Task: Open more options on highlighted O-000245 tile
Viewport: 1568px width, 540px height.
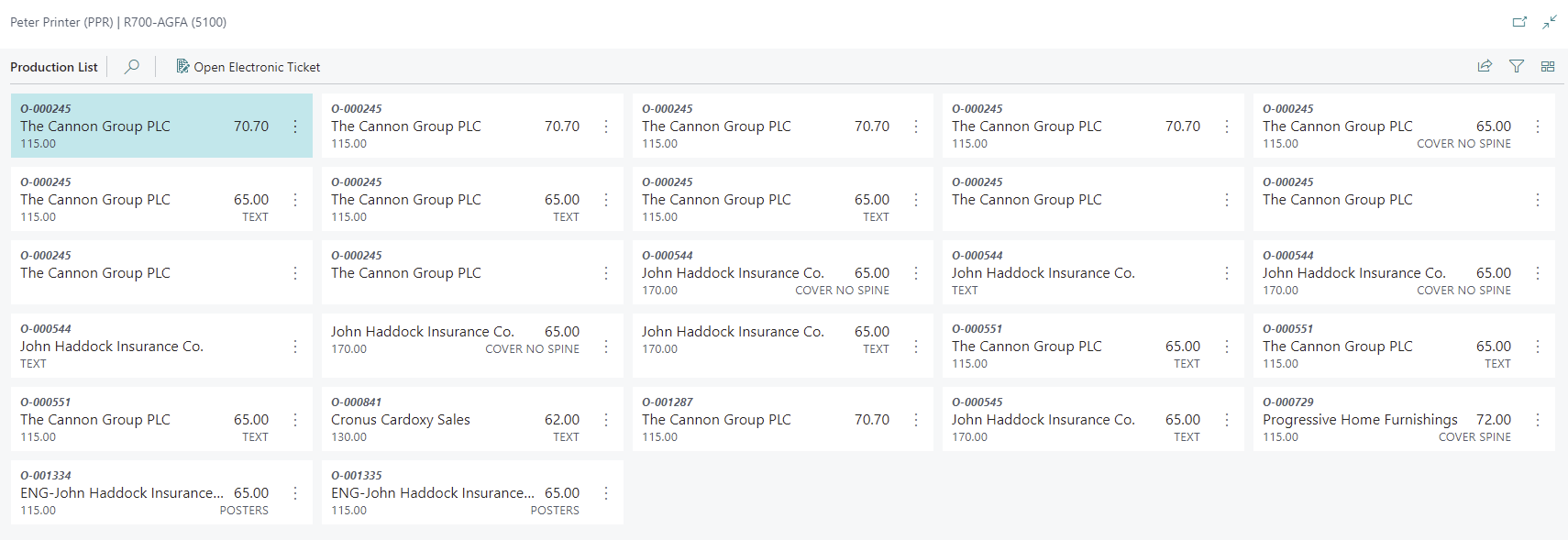Action: point(295,127)
